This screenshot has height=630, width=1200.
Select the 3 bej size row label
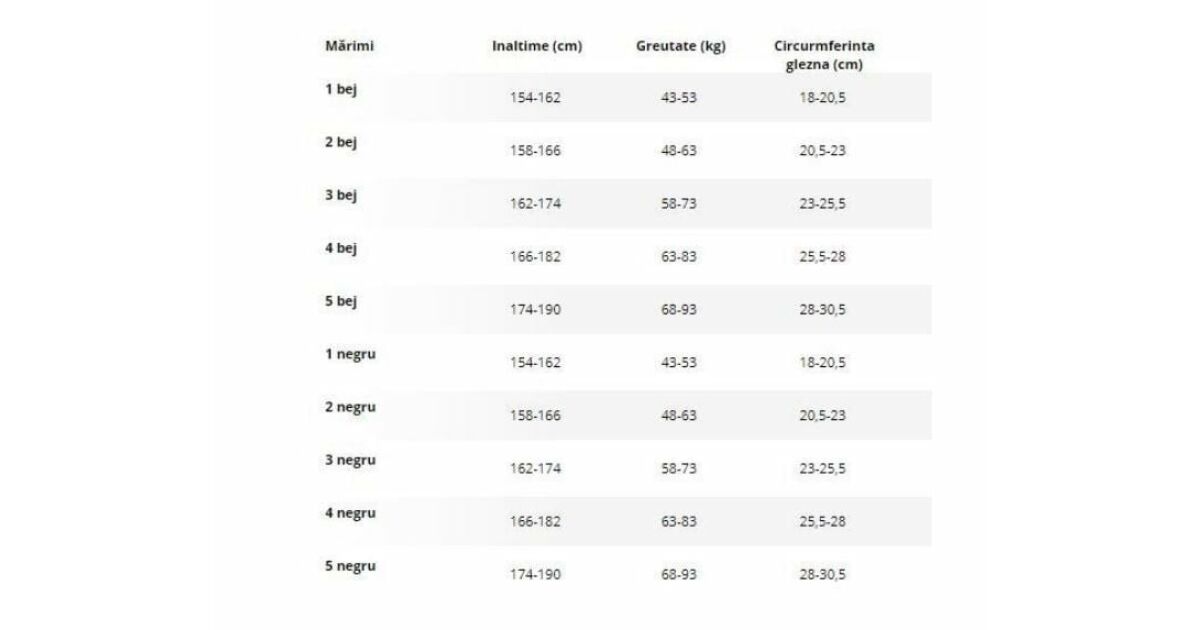pyautogui.click(x=341, y=195)
